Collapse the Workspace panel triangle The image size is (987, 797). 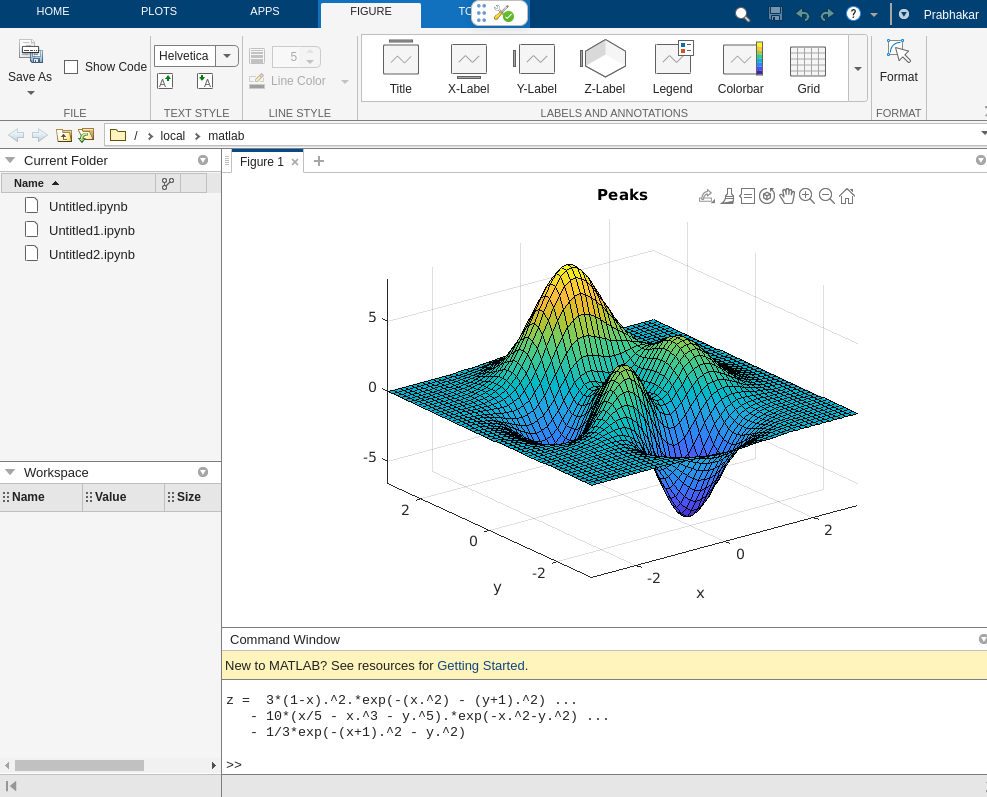pos(10,472)
